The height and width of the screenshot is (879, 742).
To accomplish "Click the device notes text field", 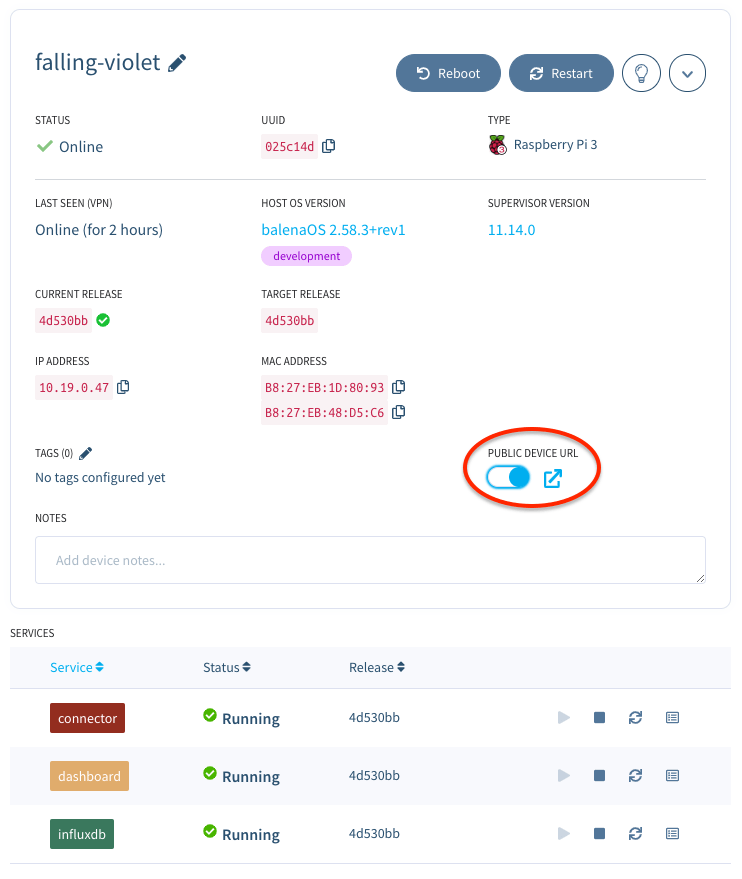I will [x=370, y=560].
